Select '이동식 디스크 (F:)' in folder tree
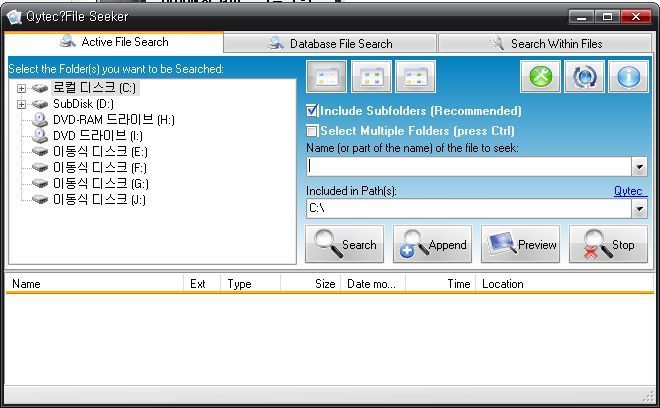Image resolution: width=660 pixels, height=408 pixels. pyautogui.click(x=100, y=168)
